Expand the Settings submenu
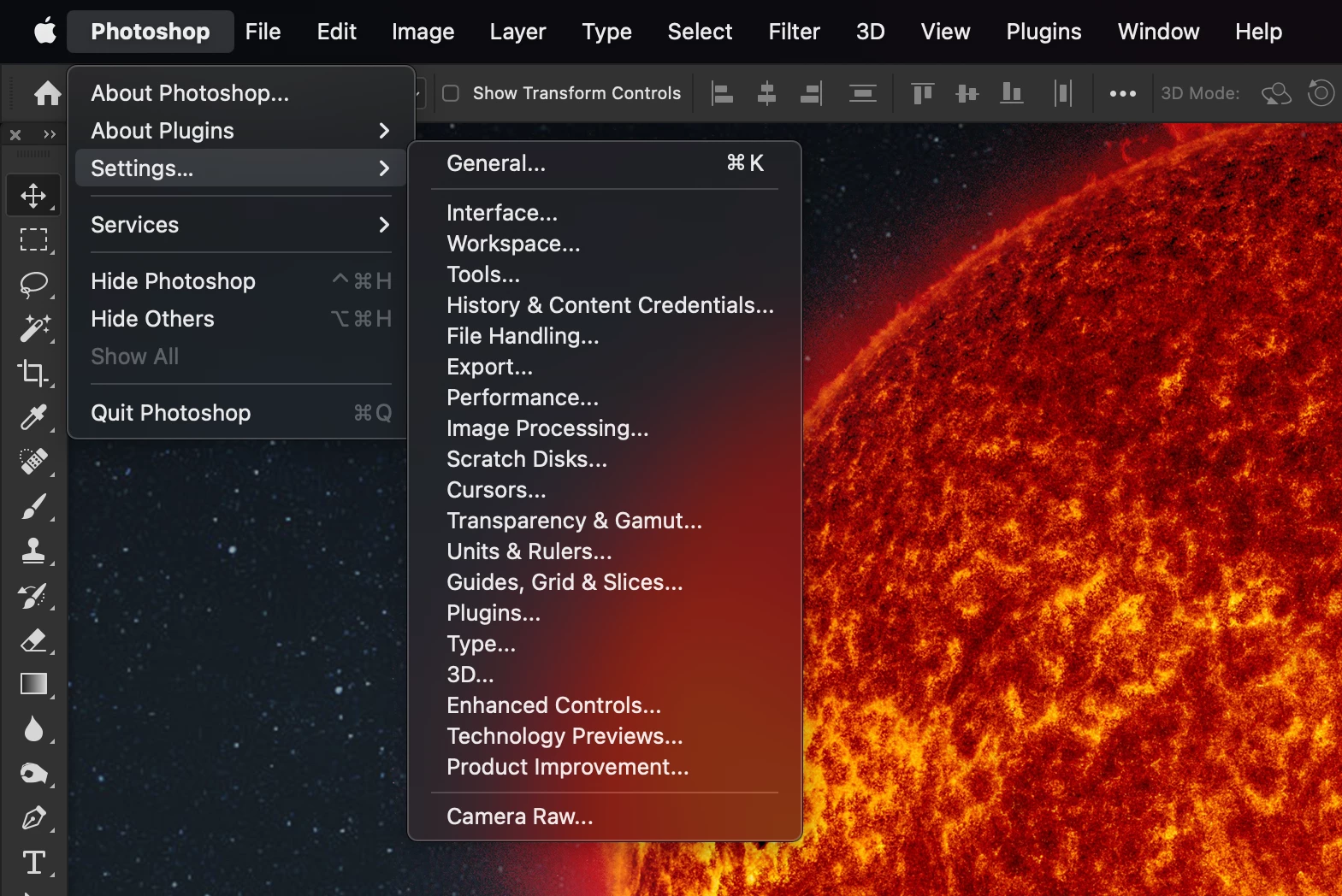The image size is (1342, 896). [x=241, y=168]
